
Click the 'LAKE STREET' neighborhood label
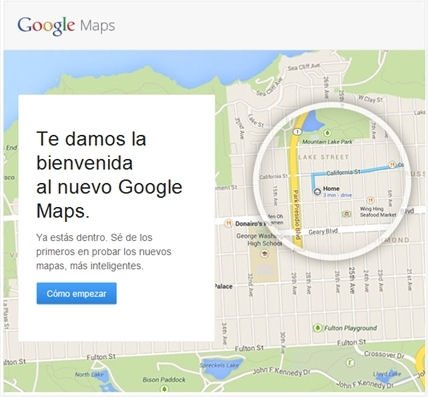tap(323, 157)
